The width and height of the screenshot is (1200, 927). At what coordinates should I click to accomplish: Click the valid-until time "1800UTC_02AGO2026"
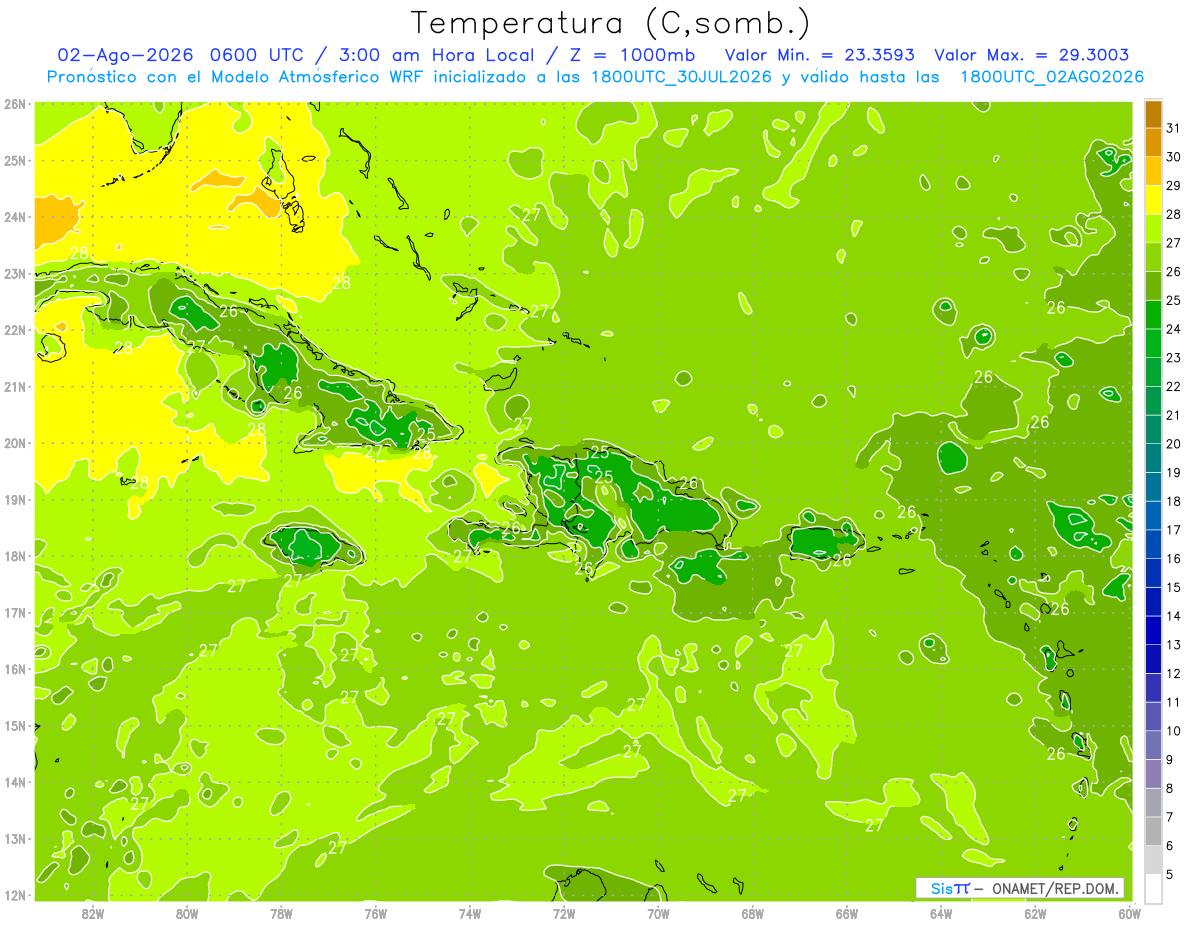pos(1052,76)
